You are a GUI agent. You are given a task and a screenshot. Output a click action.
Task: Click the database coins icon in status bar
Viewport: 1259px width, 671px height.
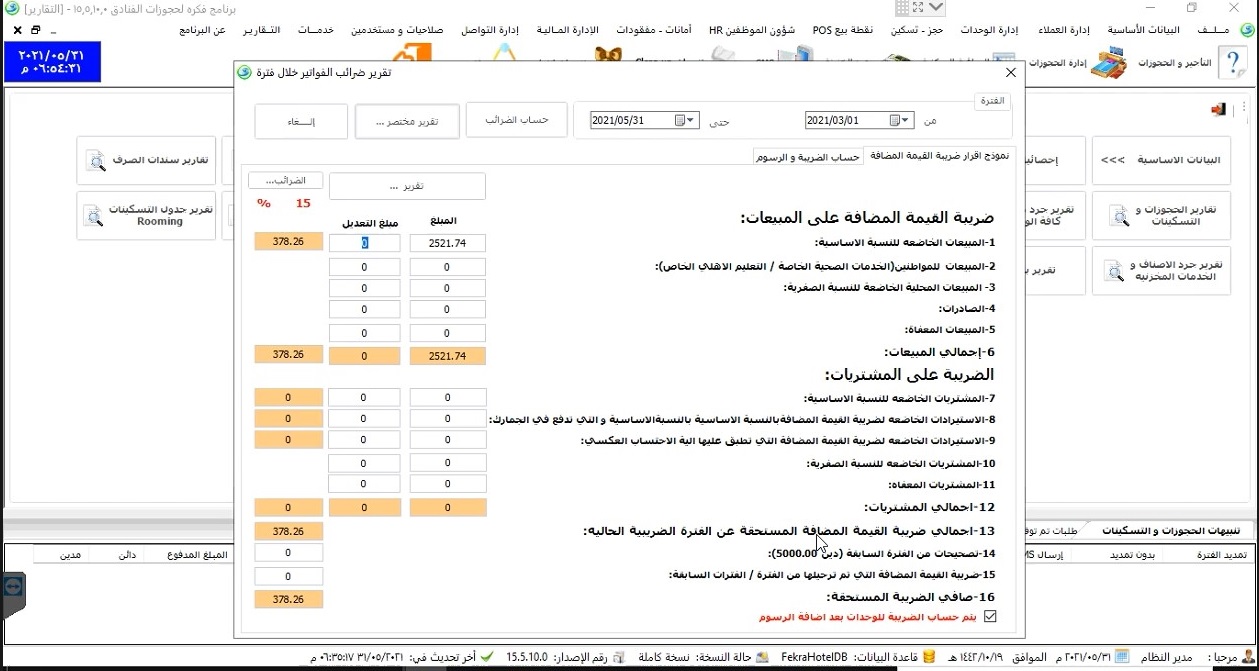[x=929, y=657]
